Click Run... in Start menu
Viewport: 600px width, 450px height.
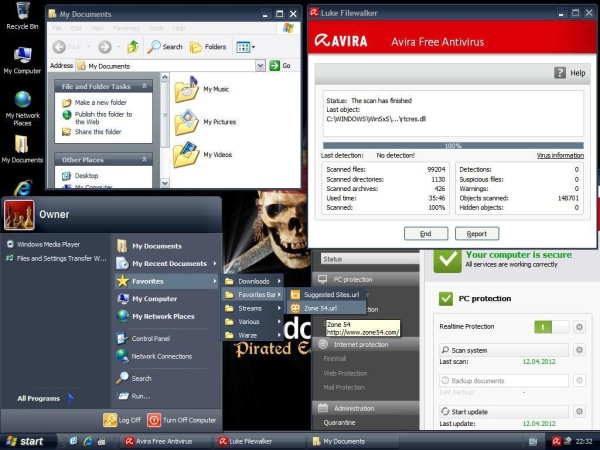pyautogui.click(x=134, y=396)
